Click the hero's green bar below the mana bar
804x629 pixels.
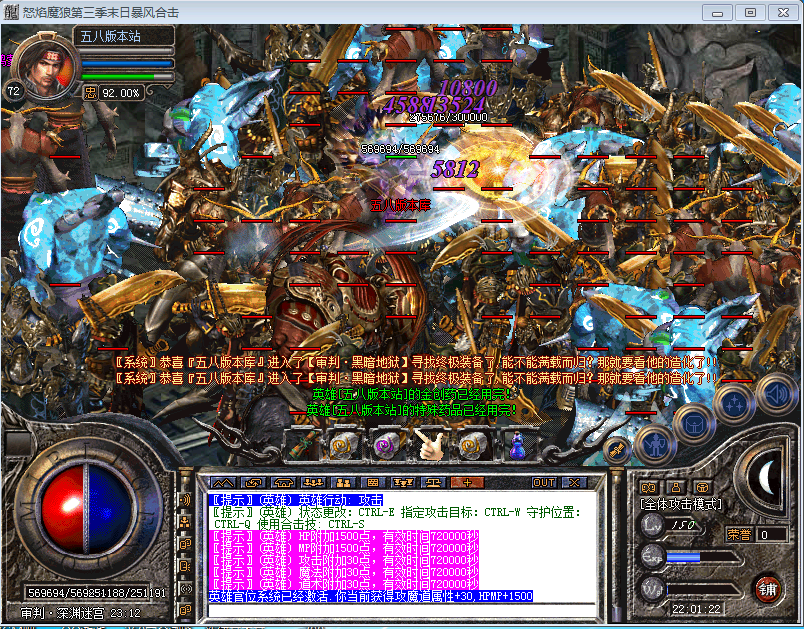(x=128, y=77)
